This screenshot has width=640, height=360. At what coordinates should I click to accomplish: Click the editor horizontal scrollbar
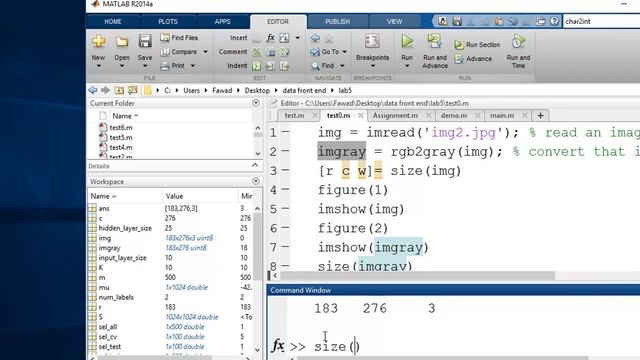(417, 276)
